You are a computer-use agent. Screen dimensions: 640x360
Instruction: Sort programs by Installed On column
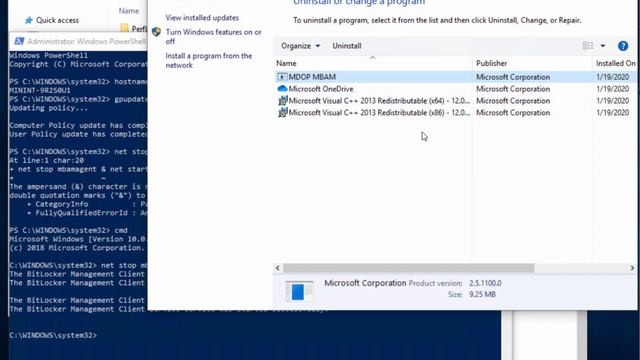pos(615,63)
